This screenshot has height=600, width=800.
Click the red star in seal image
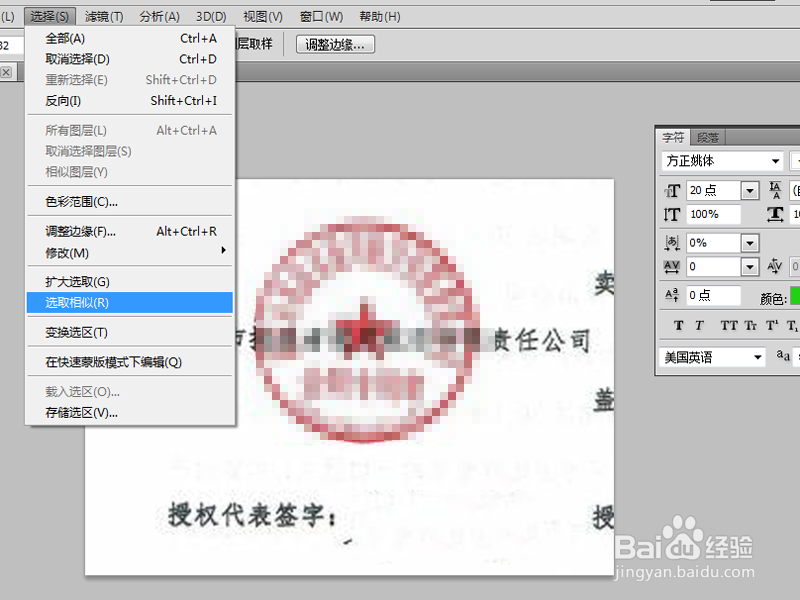pos(364,333)
